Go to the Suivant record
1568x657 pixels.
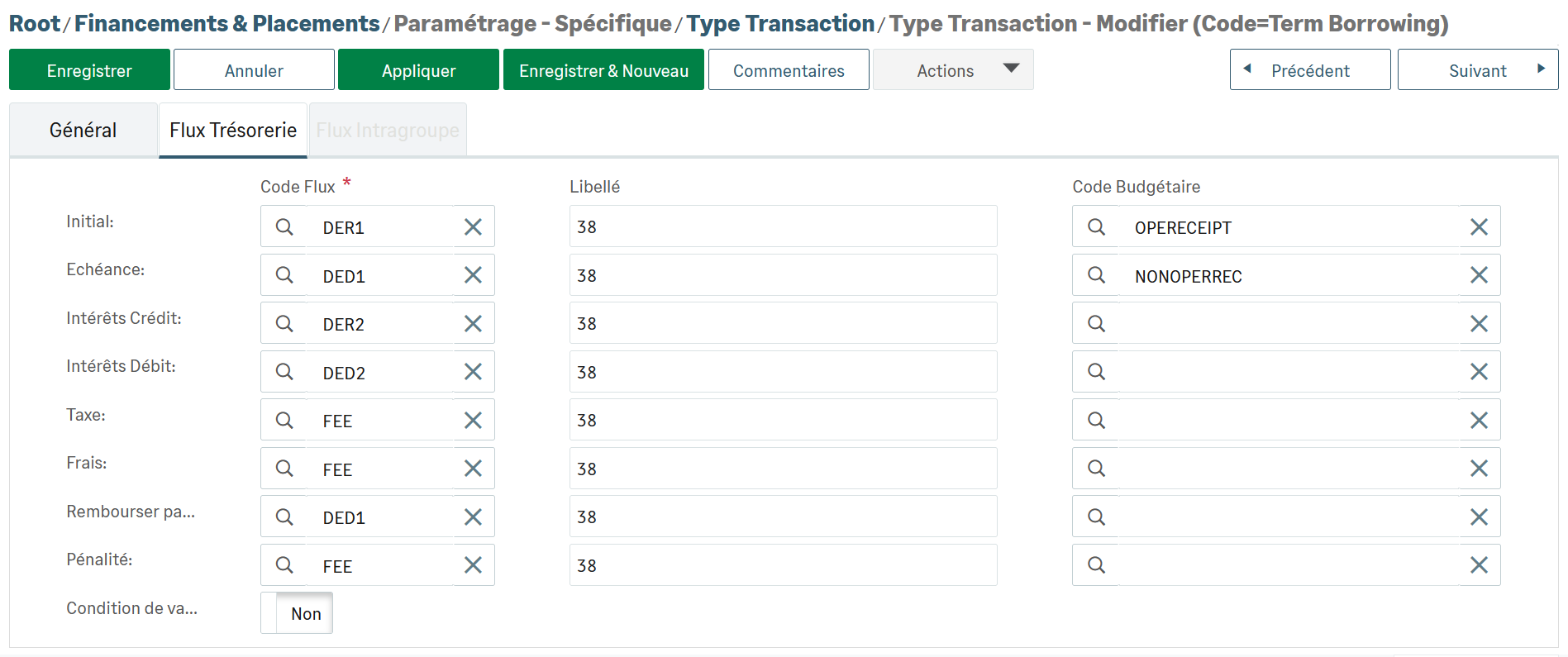1477,70
